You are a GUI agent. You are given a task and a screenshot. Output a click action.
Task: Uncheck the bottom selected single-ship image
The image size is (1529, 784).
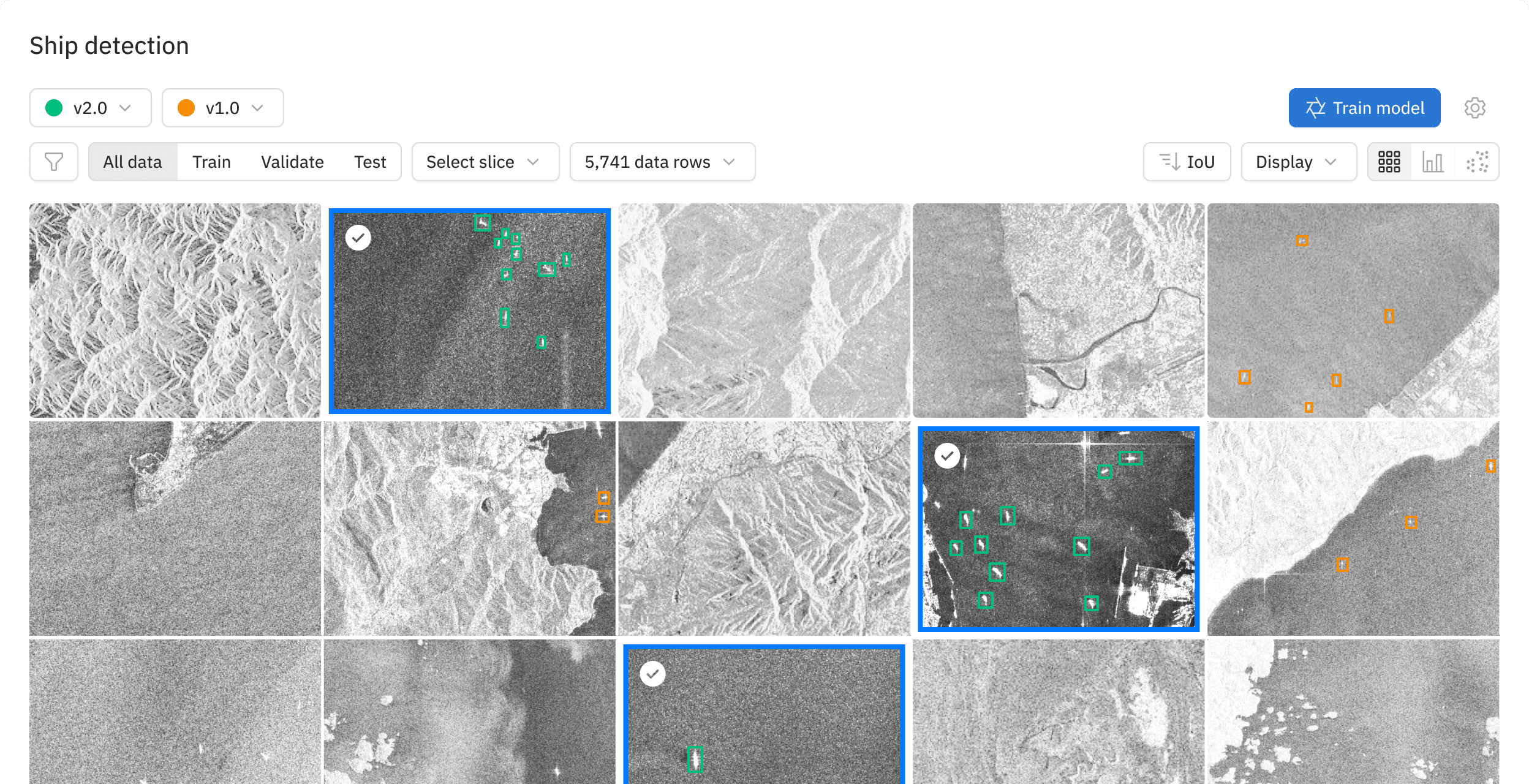[652, 674]
